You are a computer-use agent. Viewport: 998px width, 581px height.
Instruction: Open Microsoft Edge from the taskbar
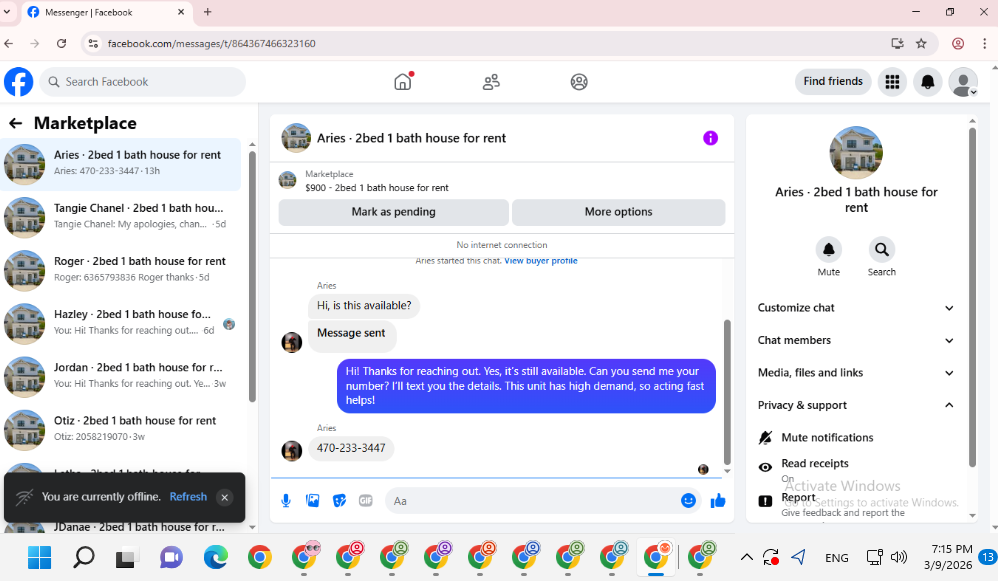tap(215, 557)
